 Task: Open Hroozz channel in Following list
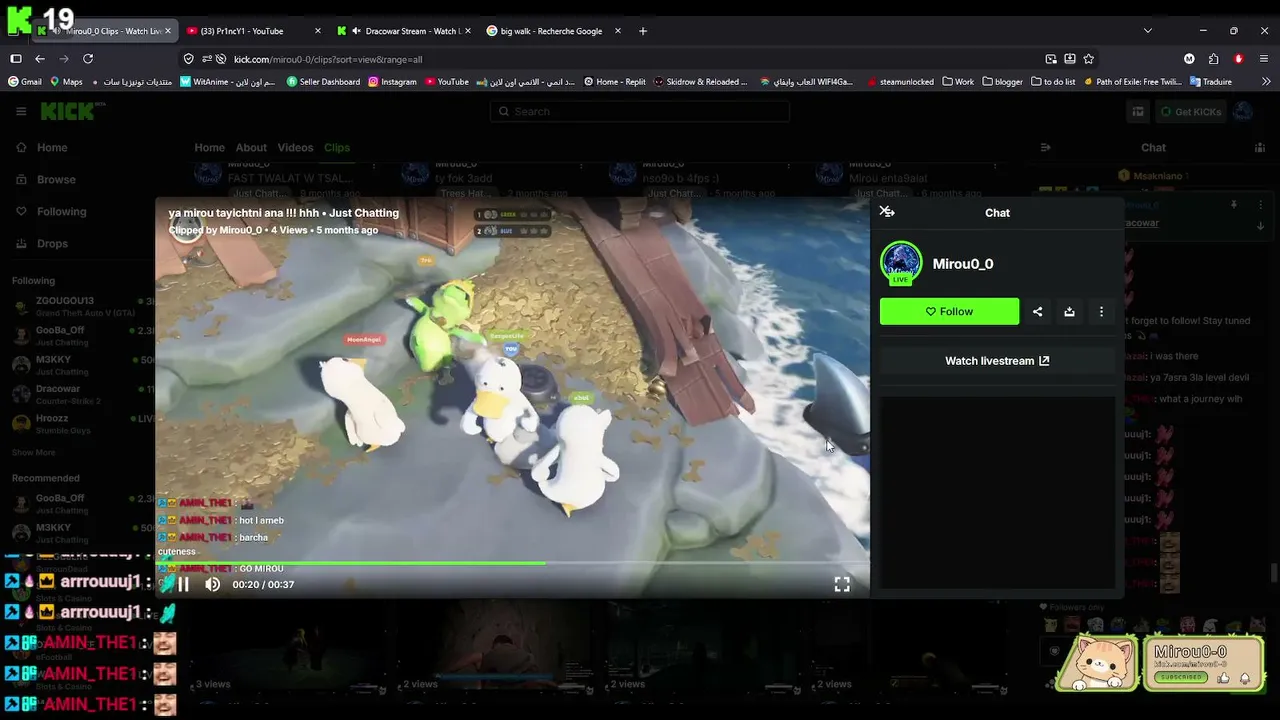82,423
